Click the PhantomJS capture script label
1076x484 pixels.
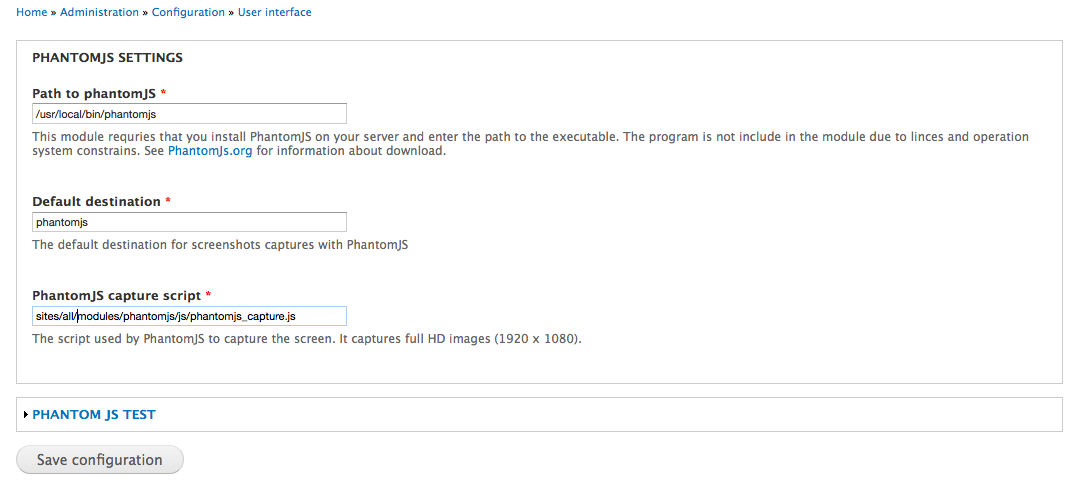[116, 295]
